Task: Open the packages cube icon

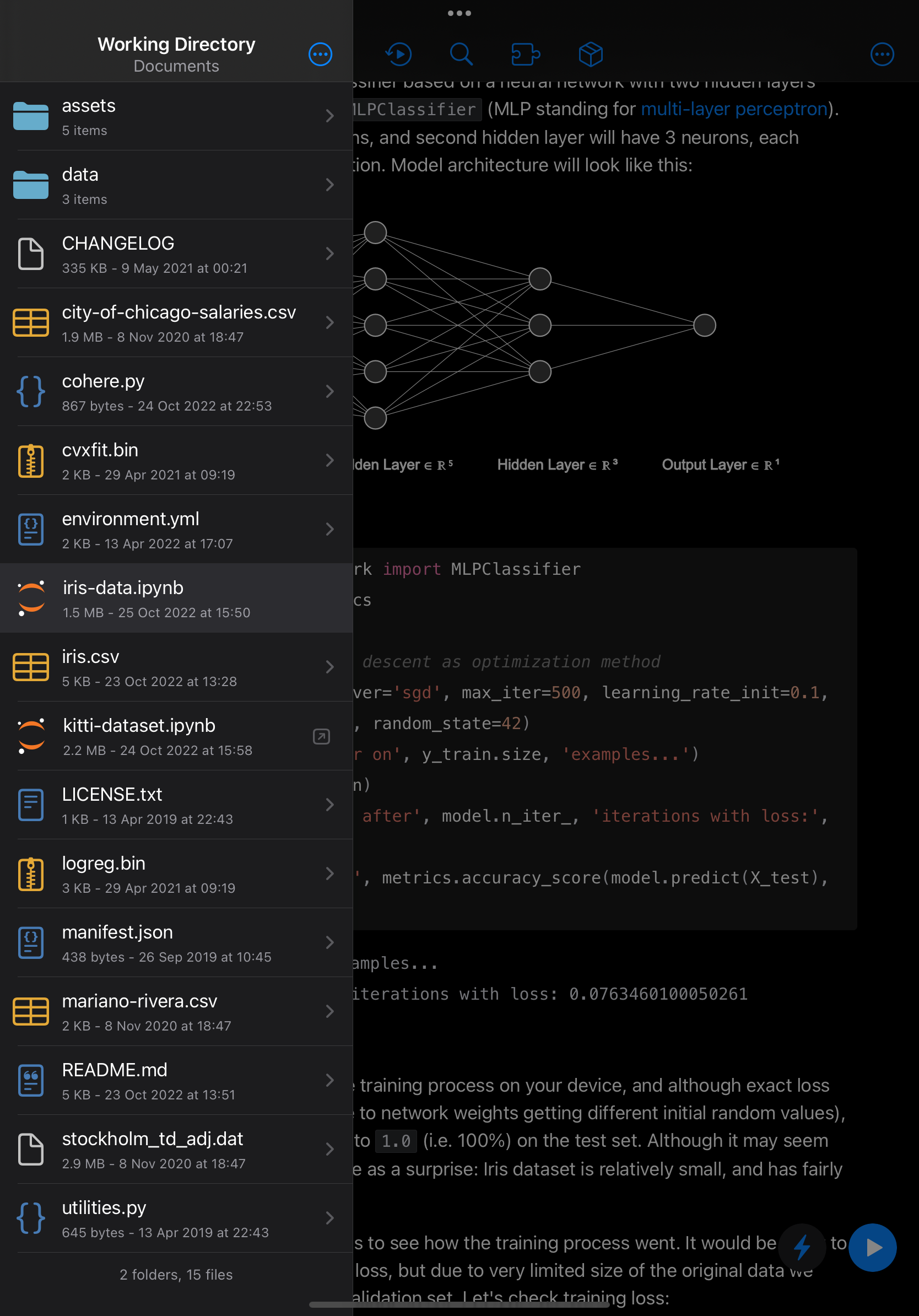Action: pos(590,55)
